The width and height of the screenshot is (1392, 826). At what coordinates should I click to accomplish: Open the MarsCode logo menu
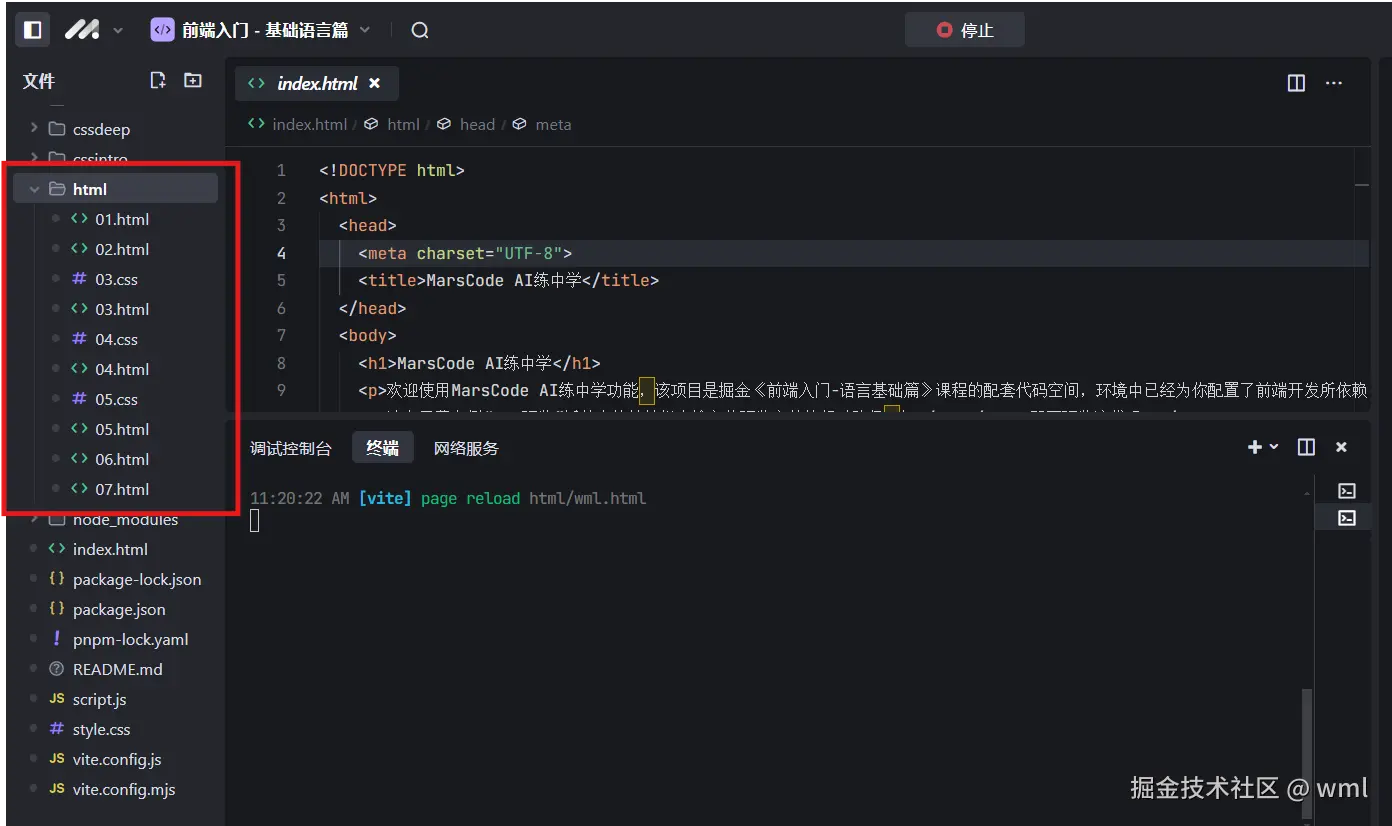[x=94, y=30]
